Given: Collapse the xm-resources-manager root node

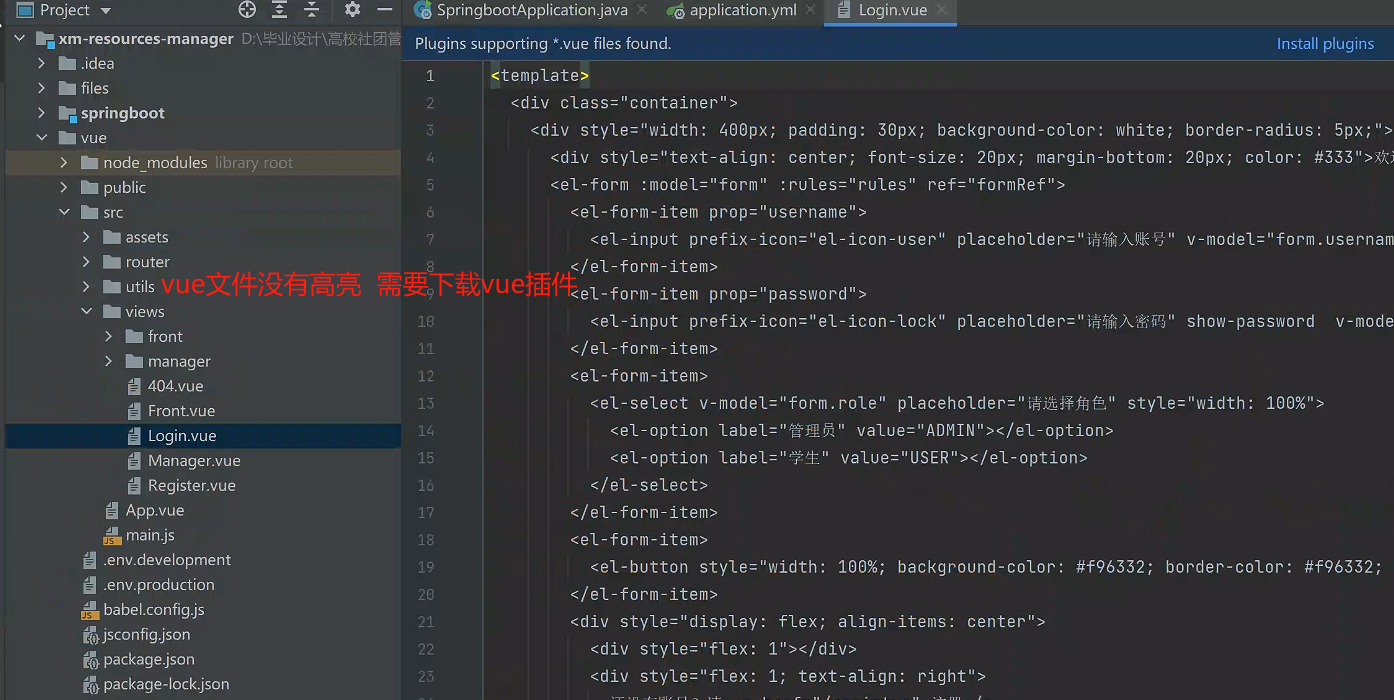Looking at the screenshot, I should click(x=20, y=39).
